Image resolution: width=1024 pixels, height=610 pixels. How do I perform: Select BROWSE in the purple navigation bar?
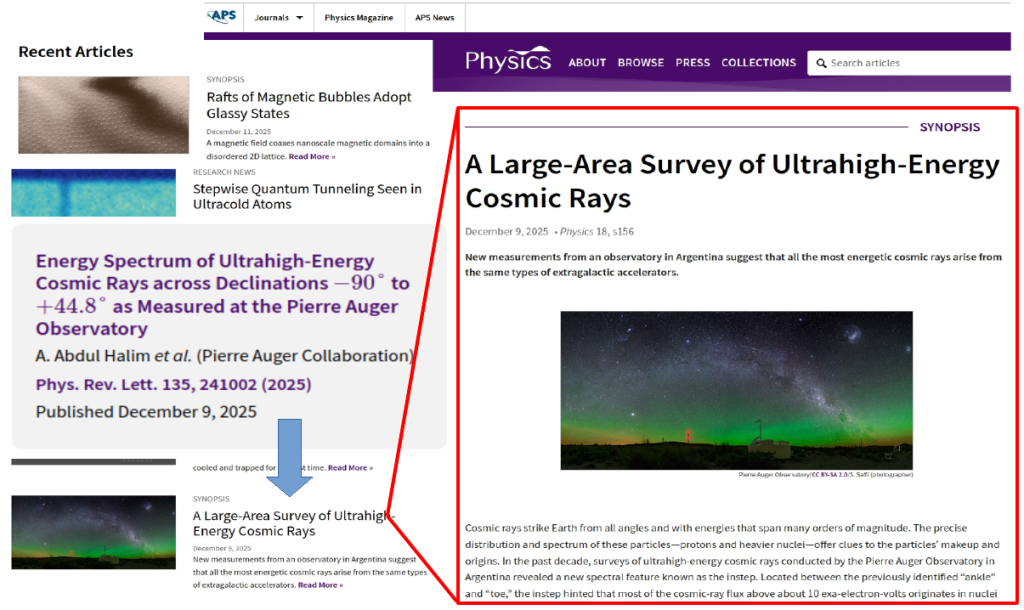click(x=640, y=63)
